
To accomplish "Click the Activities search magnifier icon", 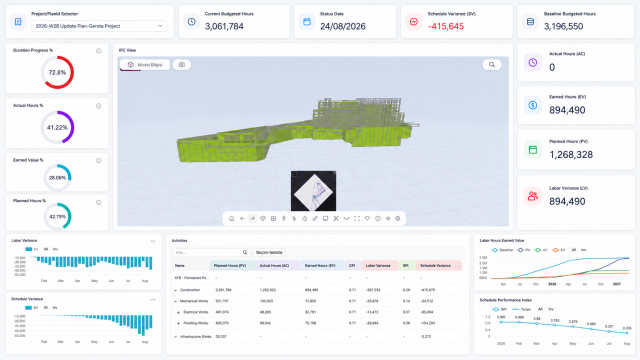I will (245, 253).
